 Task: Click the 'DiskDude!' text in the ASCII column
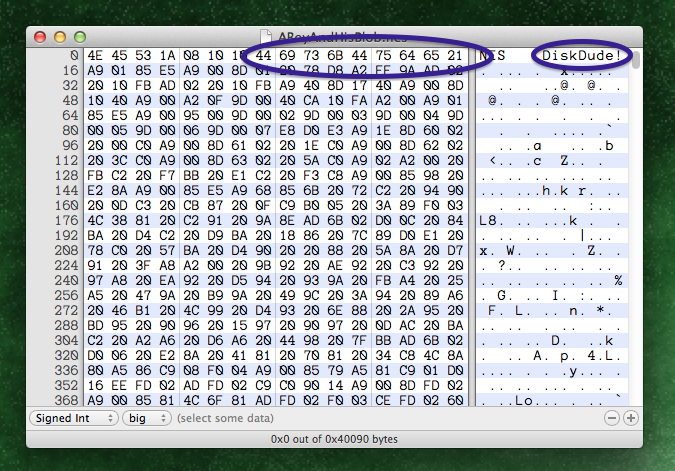[581, 56]
